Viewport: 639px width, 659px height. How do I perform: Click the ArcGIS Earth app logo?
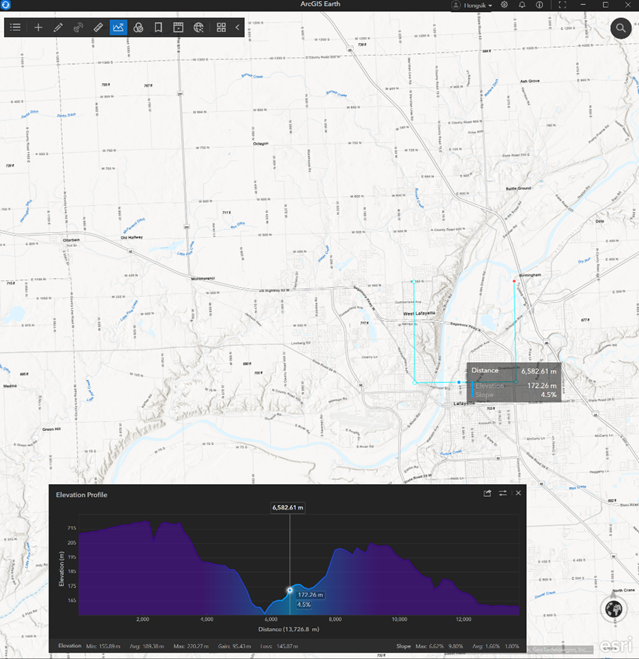(5, 5)
